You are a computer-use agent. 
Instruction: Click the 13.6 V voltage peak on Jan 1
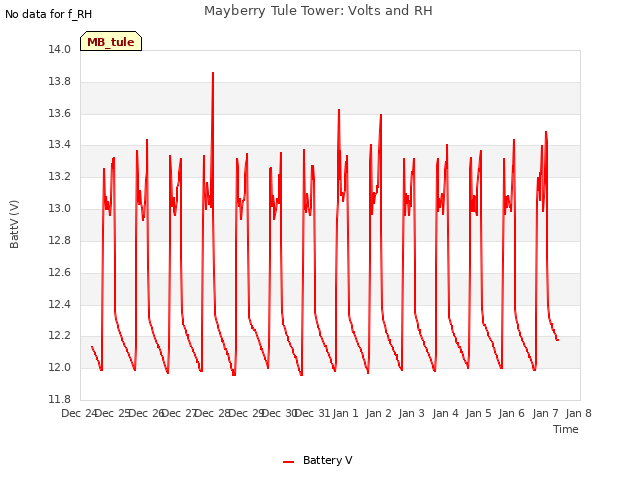coord(339,110)
